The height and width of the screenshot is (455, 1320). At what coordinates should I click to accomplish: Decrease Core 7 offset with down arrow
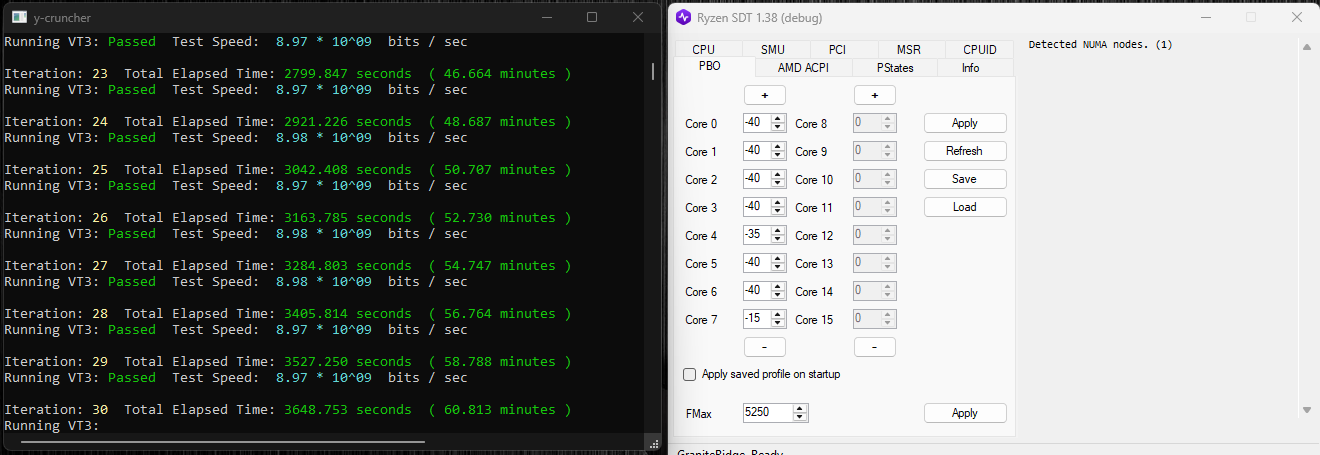coord(778,324)
